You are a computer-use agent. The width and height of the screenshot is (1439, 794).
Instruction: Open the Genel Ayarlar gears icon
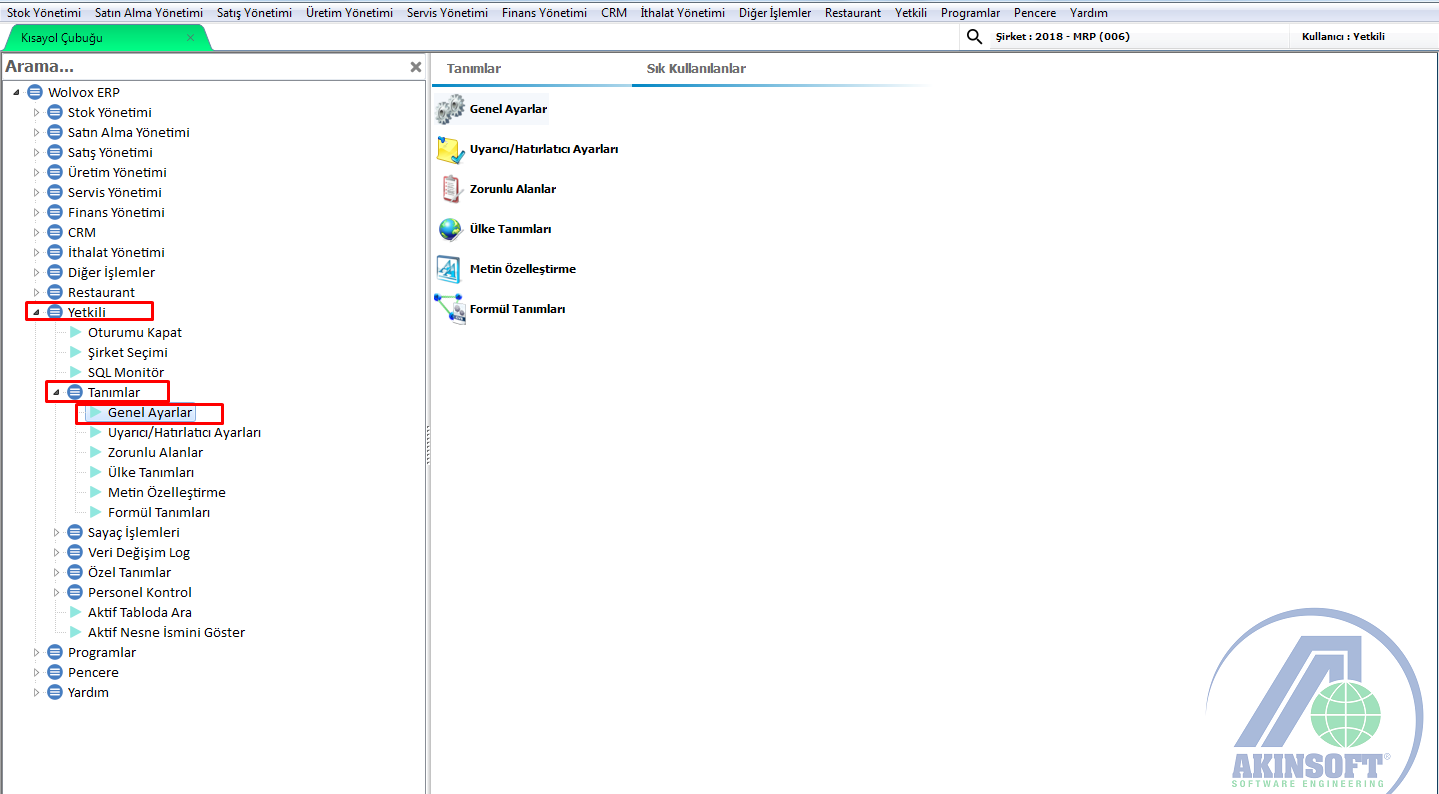(450, 109)
